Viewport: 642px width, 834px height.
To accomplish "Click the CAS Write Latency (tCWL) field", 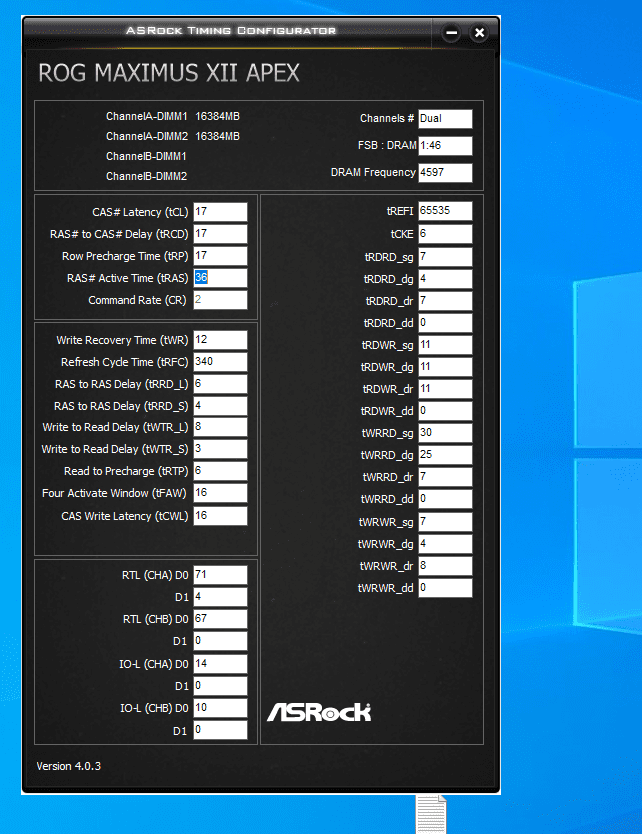I will click(x=220, y=516).
